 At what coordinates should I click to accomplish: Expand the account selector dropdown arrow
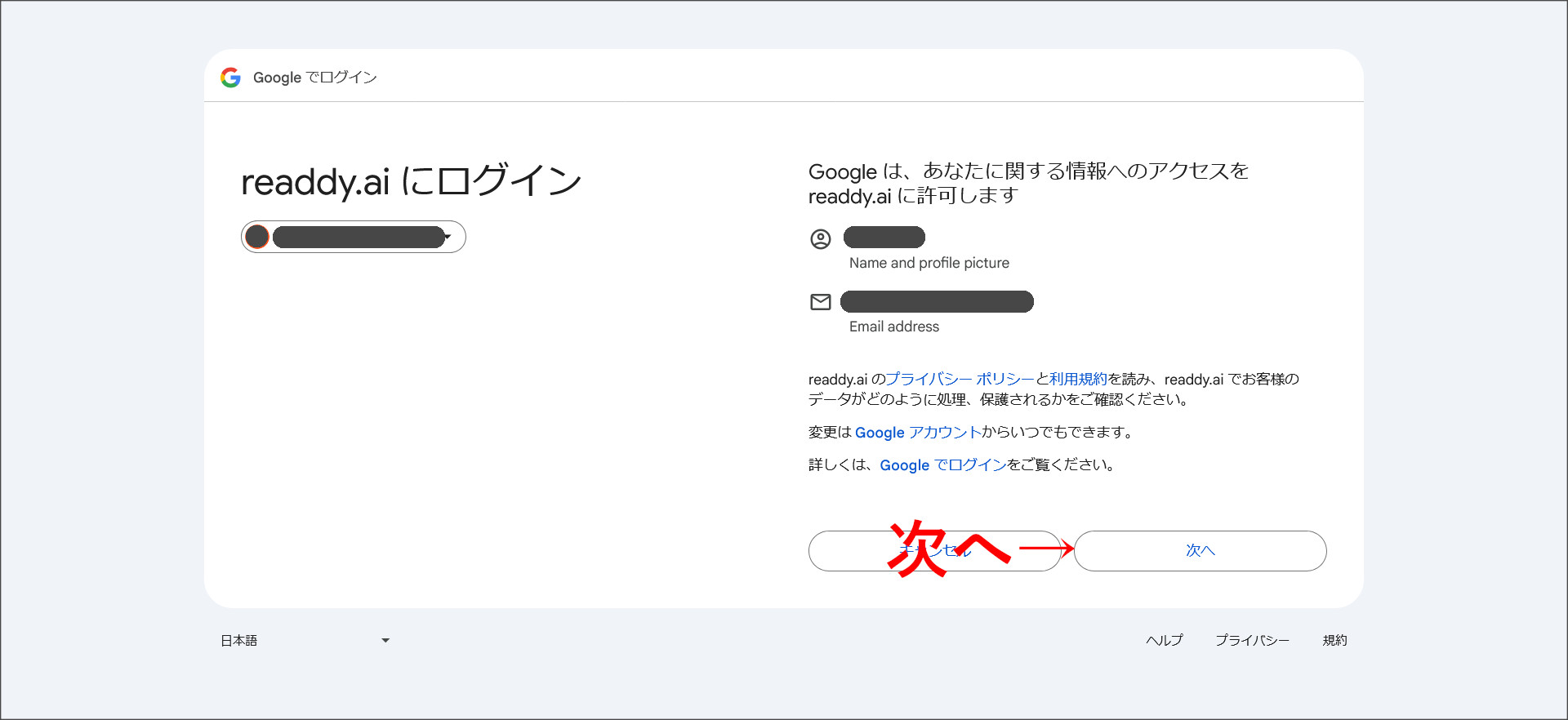(x=448, y=237)
